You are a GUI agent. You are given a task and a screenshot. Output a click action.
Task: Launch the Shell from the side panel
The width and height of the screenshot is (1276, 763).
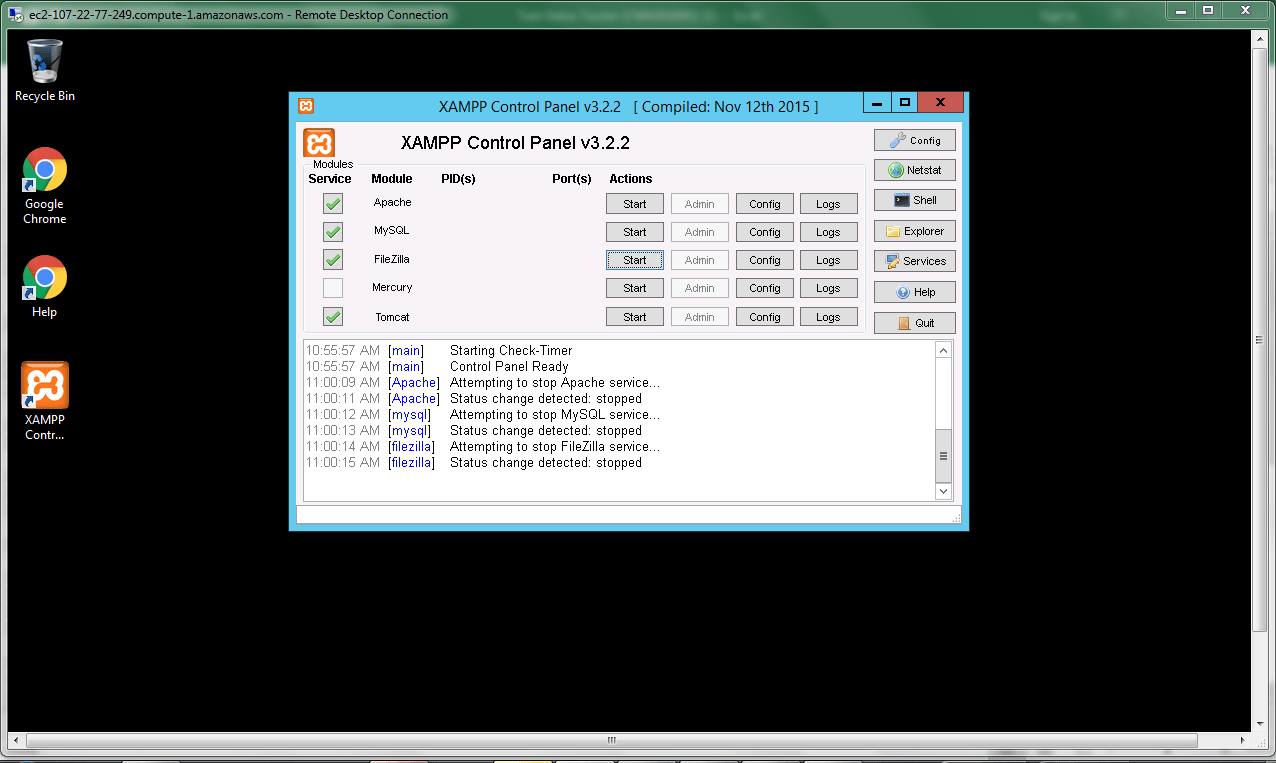click(x=914, y=200)
